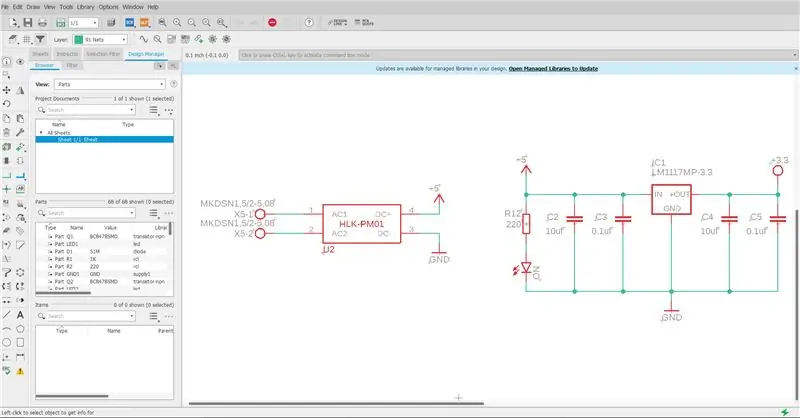The height and width of the screenshot is (418, 800).
Task: Open Managed Libraries to Update link
Action: pyautogui.click(x=553, y=68)
